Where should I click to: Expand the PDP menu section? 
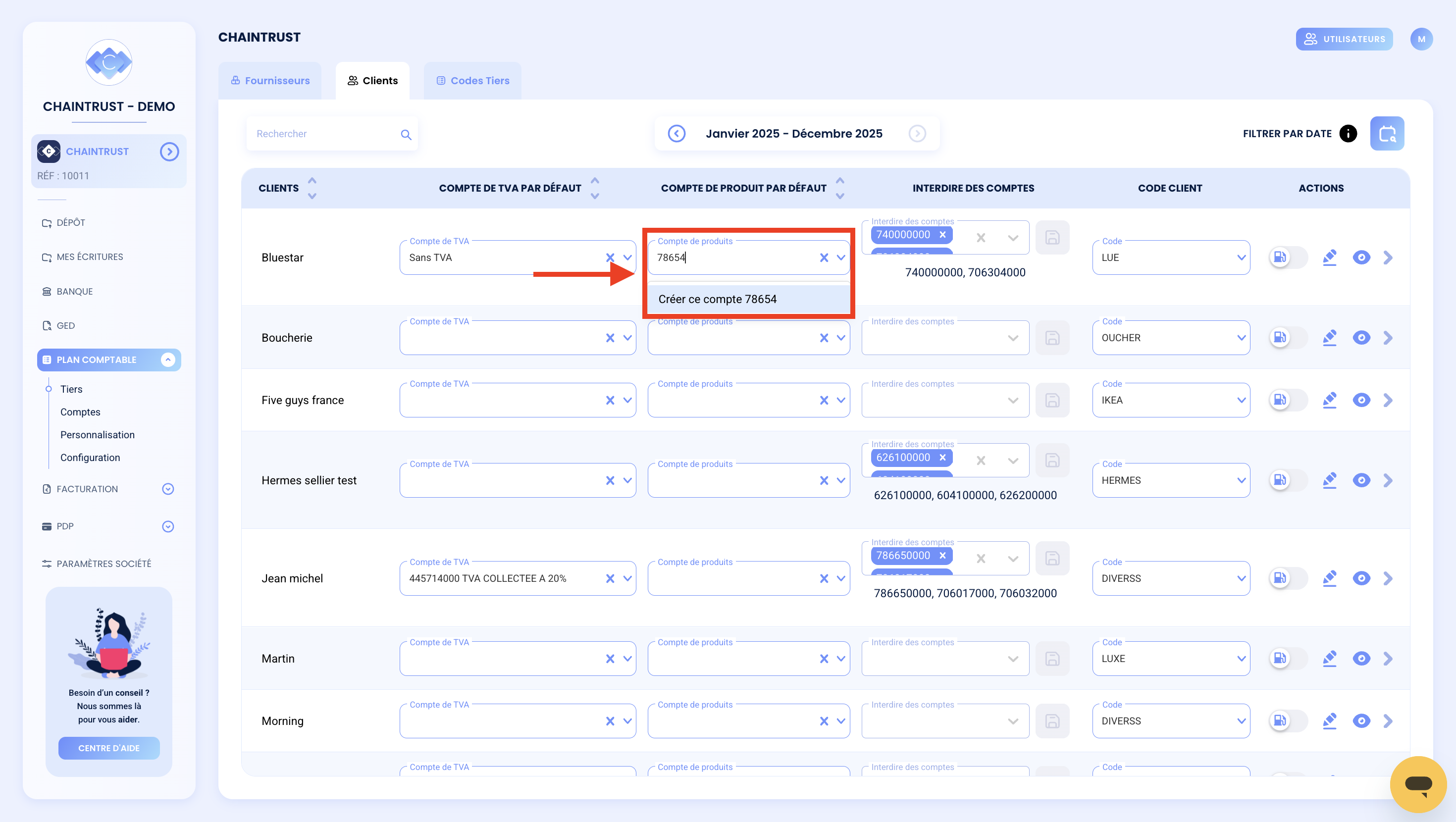coord(167,526)
